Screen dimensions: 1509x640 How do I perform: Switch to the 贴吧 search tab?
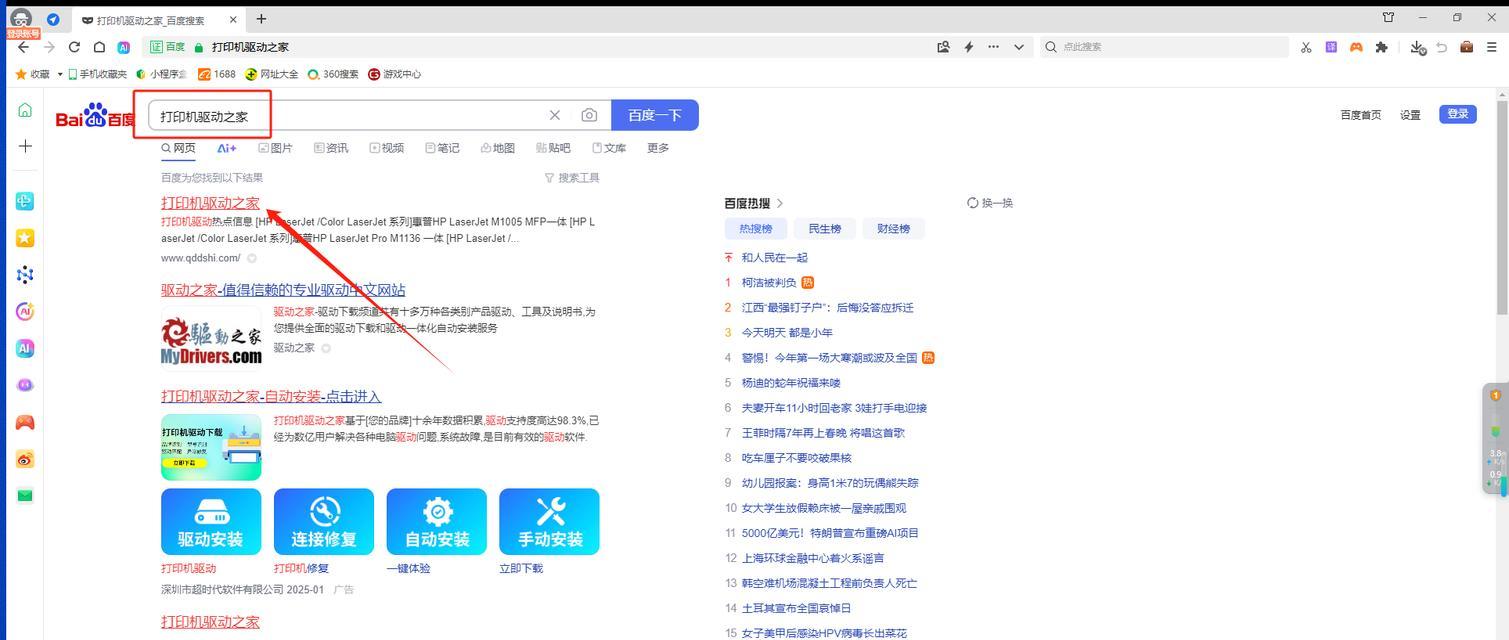pyautogui.click(x=553, y=148)
